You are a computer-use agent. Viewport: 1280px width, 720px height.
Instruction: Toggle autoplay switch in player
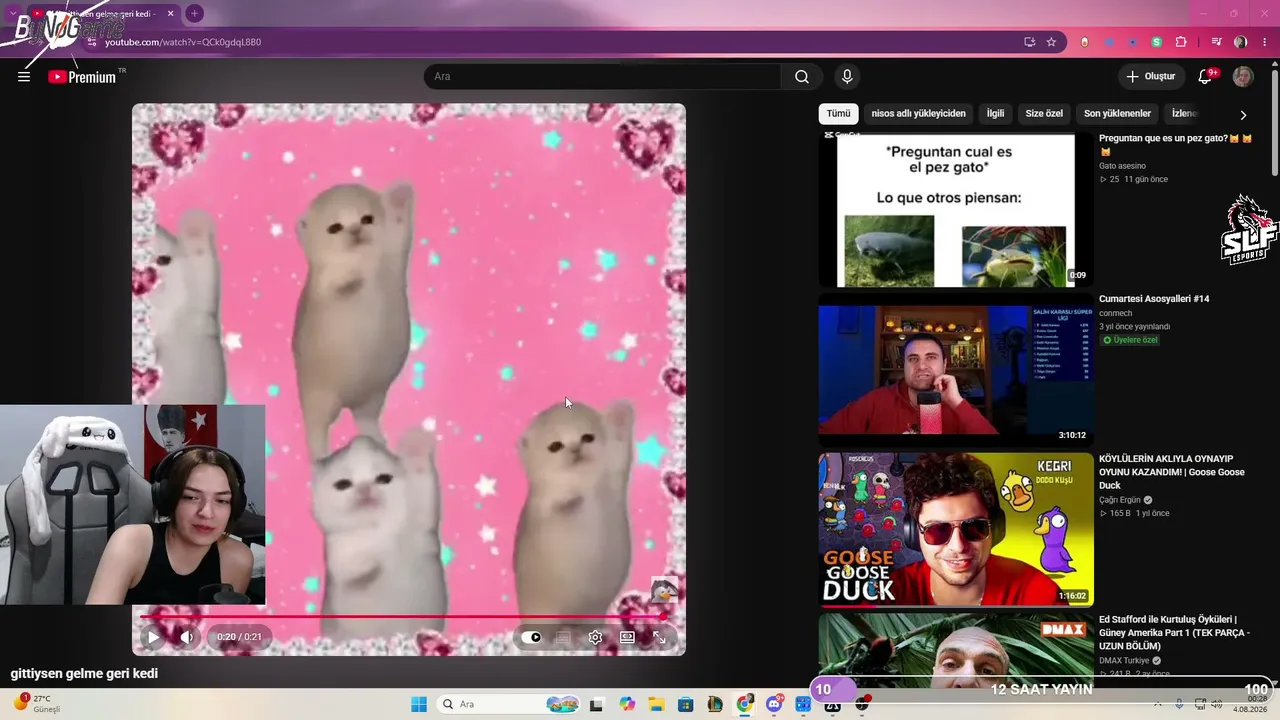point(531,637)
